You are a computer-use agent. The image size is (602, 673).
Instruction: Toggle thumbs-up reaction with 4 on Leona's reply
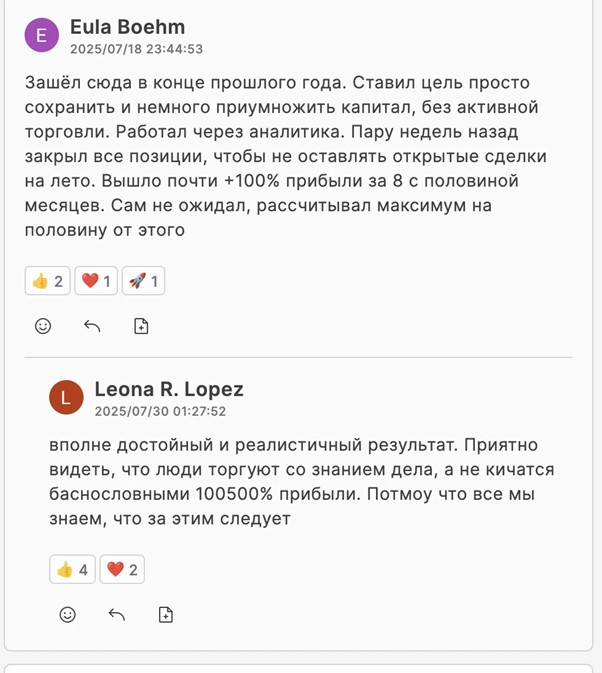click(x=72, y=569)
